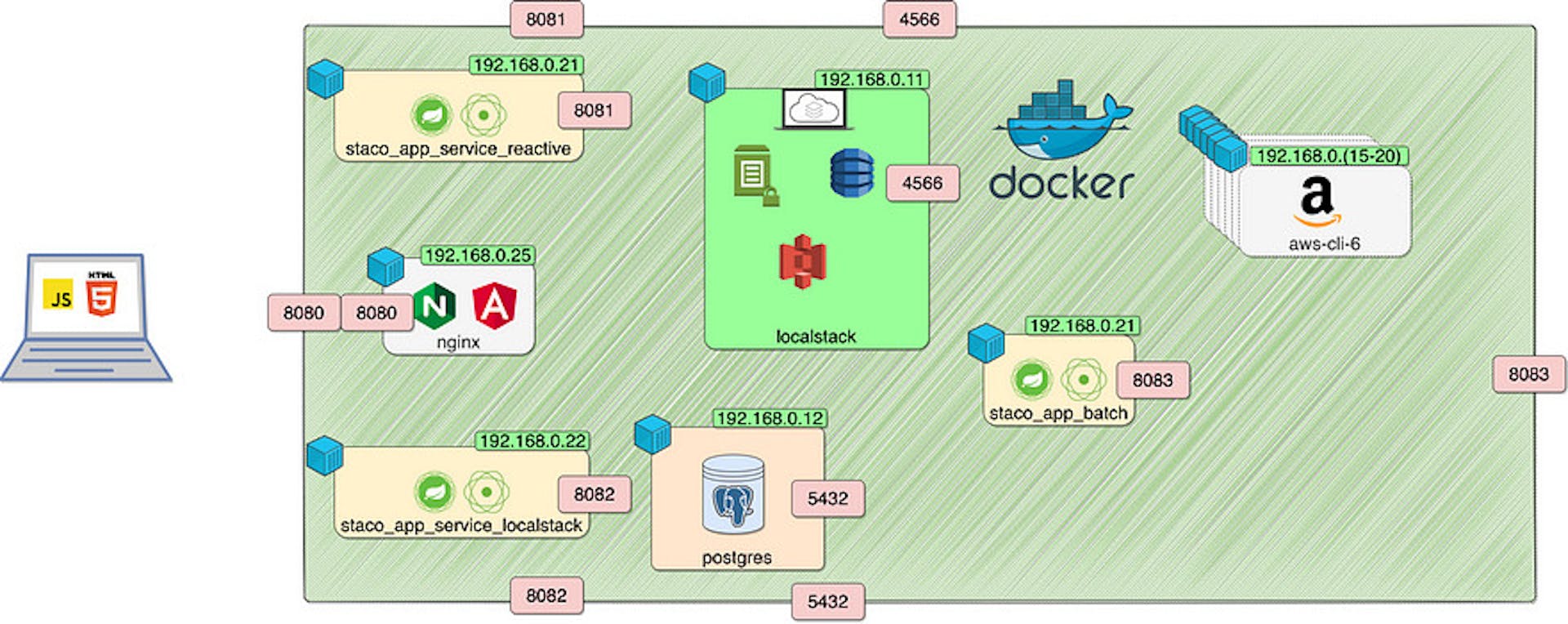Click port 8082 on the Docker network's bottom edge
Viewport: 1568px width, 624px height.
[546, 595]
